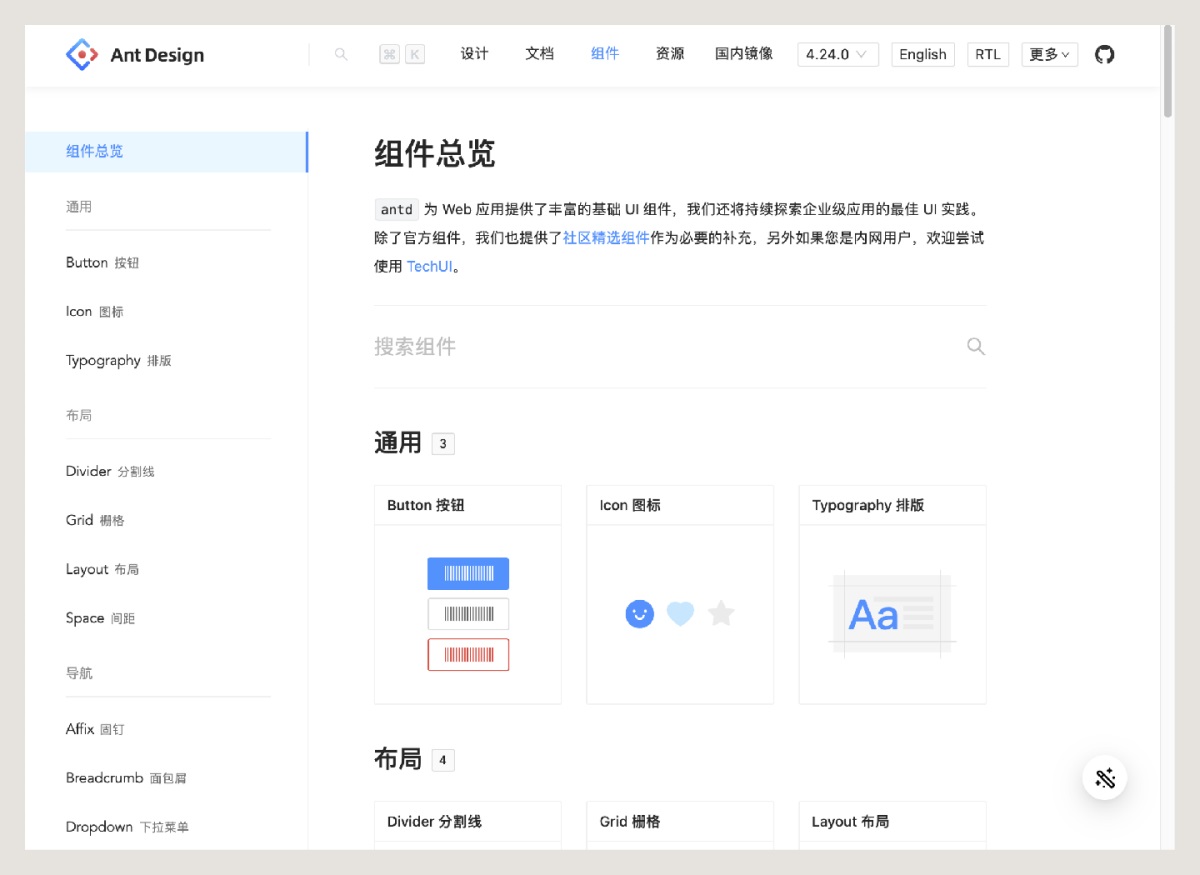The image size is (1200, 875).
Task: Click the Button card preview image
Action: (x=468, y=614)
